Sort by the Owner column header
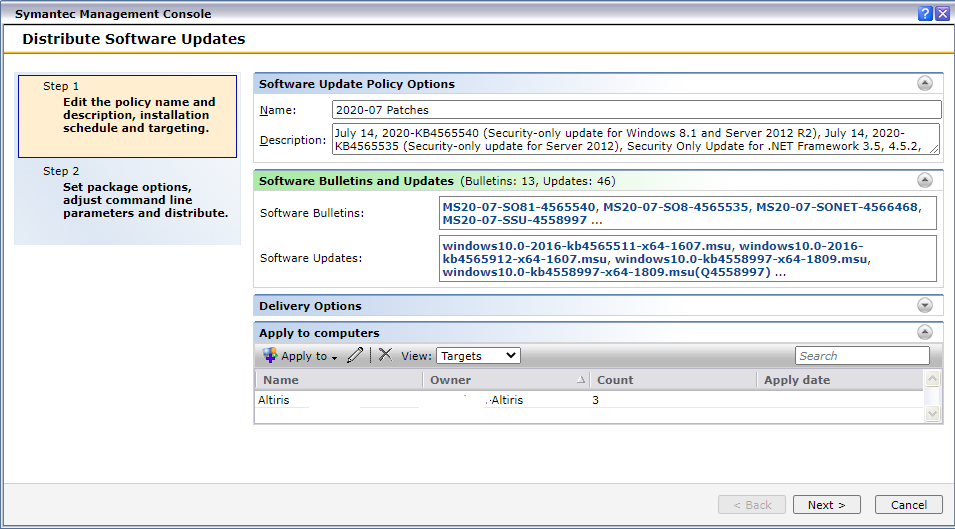The height and width of the screenshot is (529, 955). pos(506,380)
